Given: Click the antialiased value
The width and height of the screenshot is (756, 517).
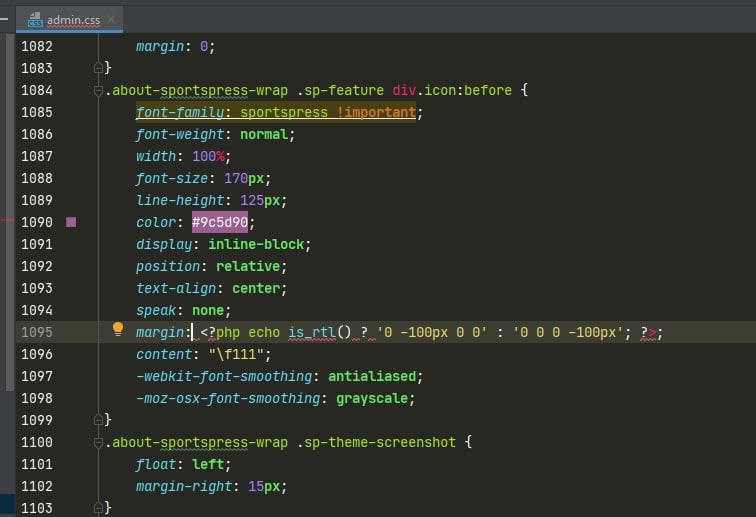Looking at the screenshot, I should [x=372, y=377].
